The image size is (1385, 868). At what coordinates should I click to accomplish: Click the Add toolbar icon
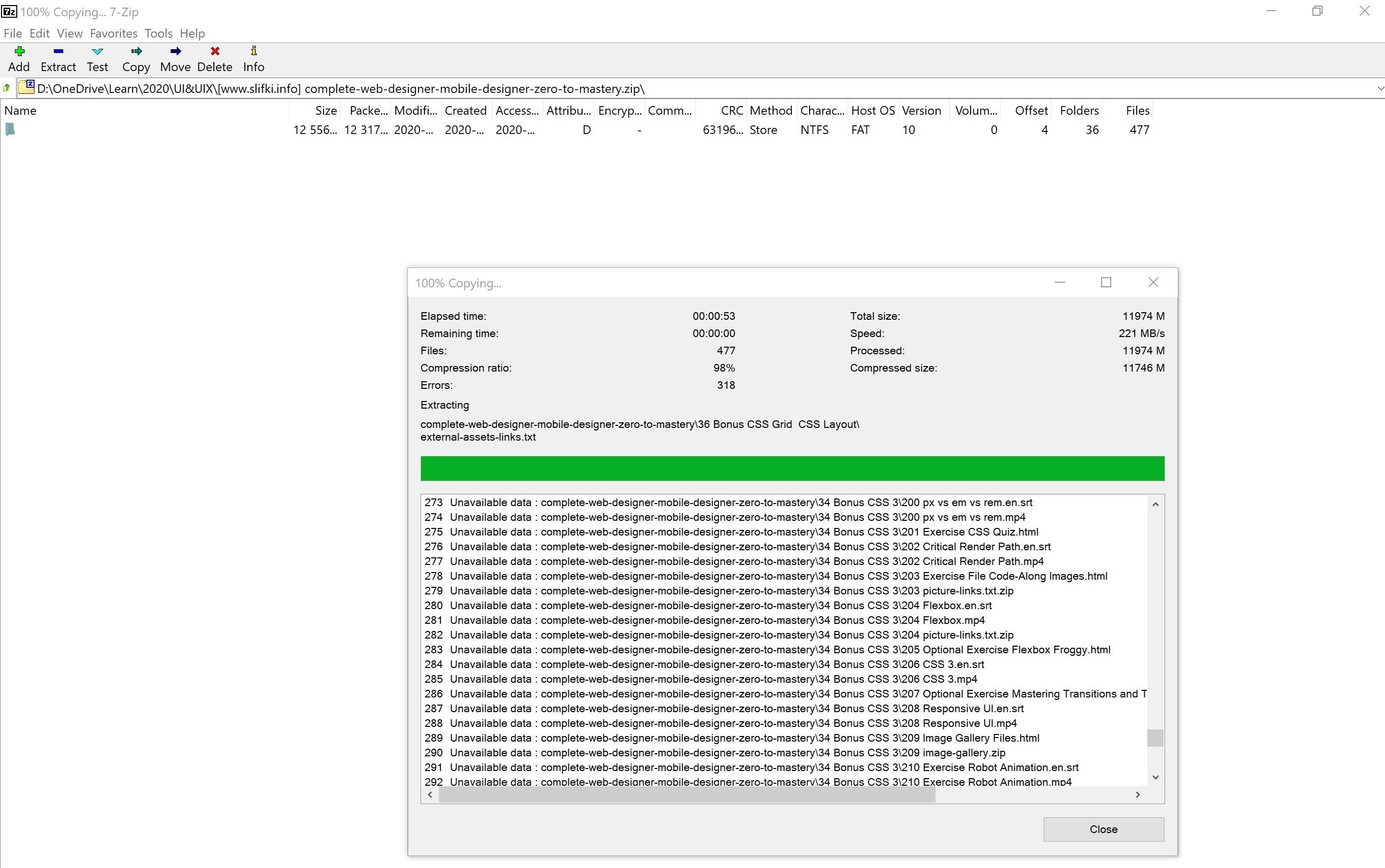(x=19, y=58)
